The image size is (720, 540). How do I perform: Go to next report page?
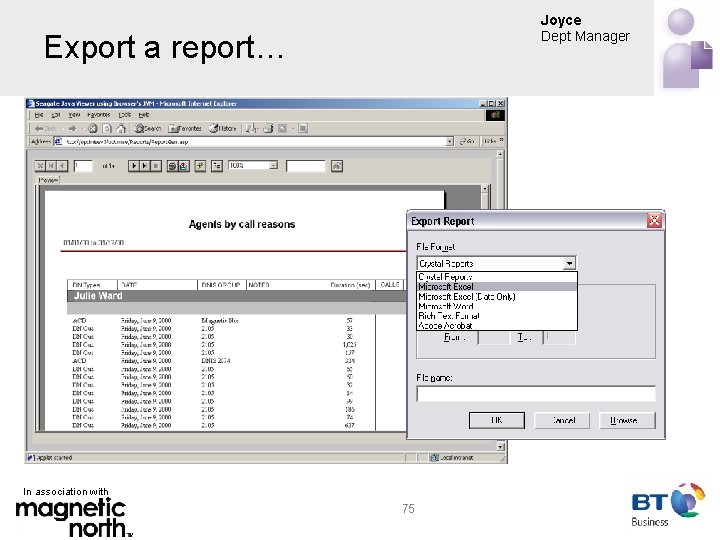134,166
